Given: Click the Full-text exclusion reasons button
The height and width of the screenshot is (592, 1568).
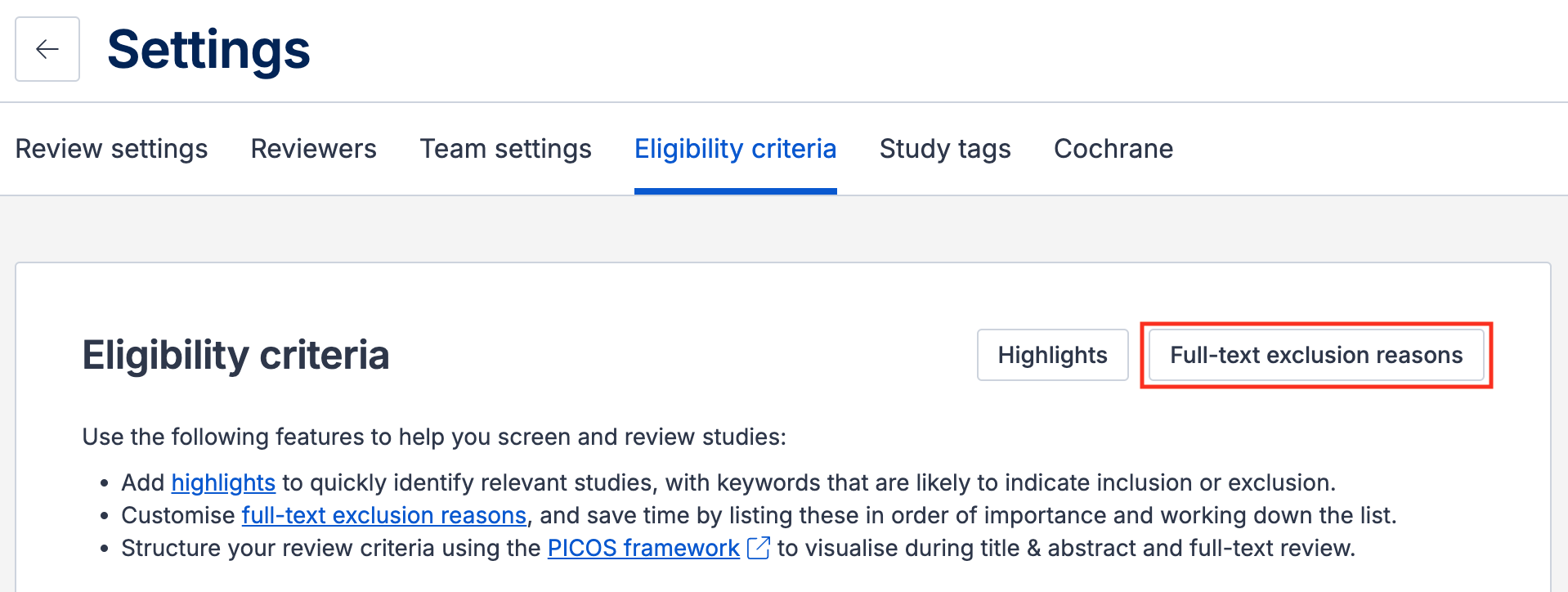Looking at the screenshot, I should pos(1316,355).
